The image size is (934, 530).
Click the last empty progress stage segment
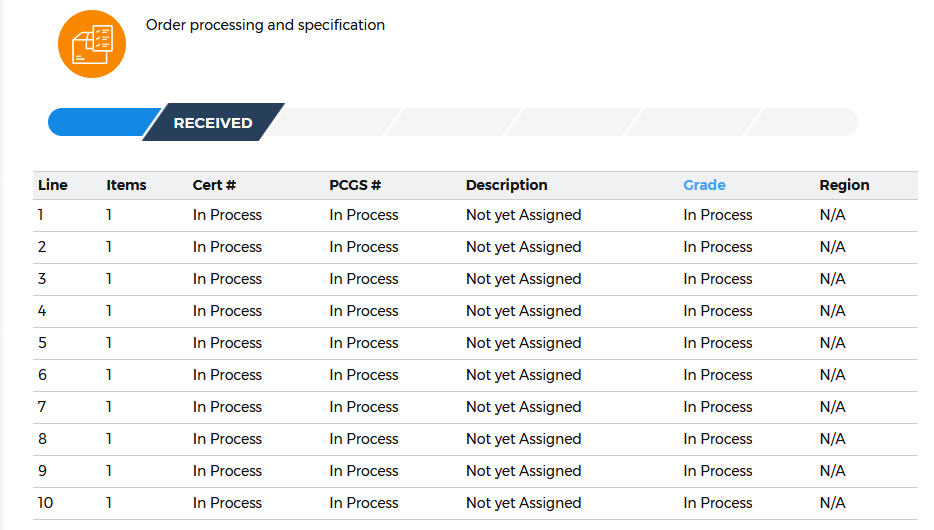click(804, 122)
